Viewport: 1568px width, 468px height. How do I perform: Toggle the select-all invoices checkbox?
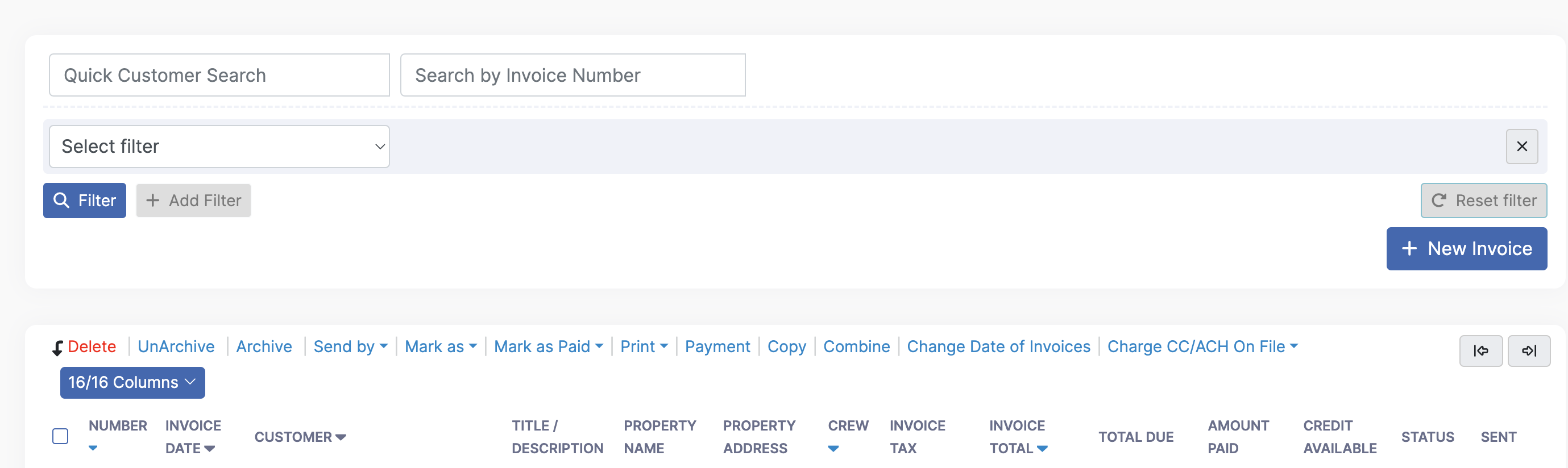coord(60,436)
